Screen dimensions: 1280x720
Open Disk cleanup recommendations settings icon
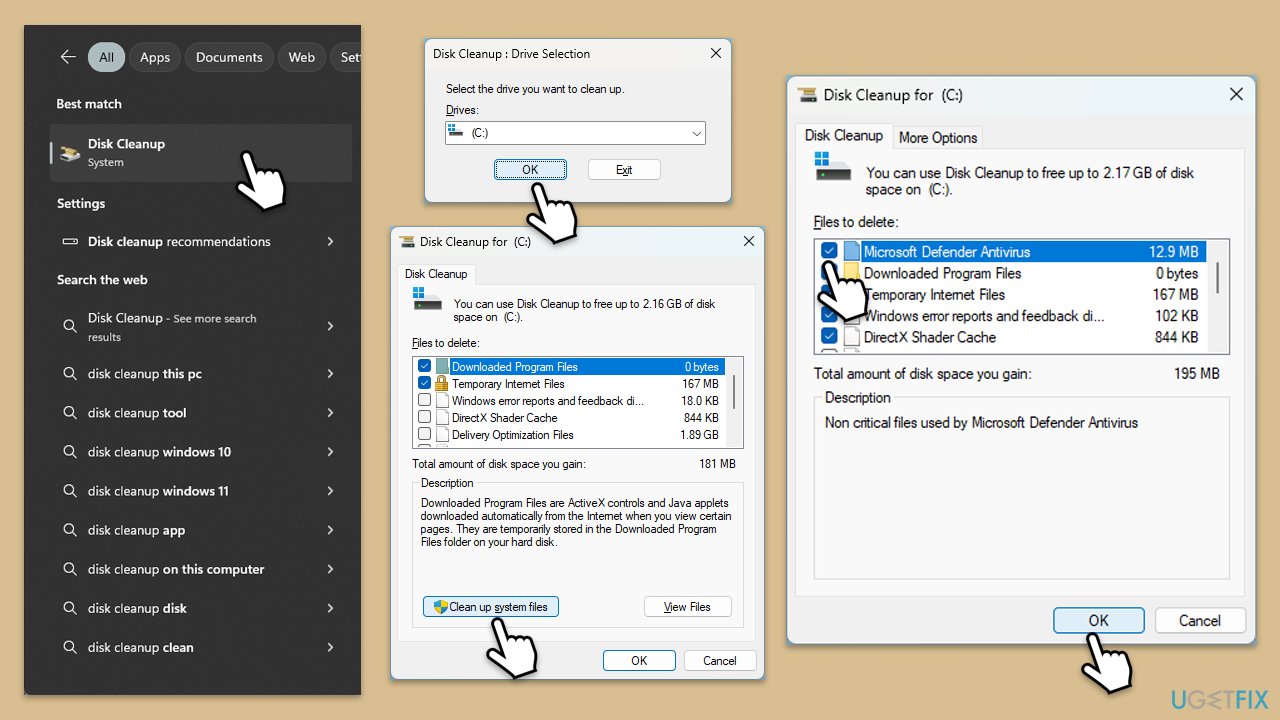(69, 241)
